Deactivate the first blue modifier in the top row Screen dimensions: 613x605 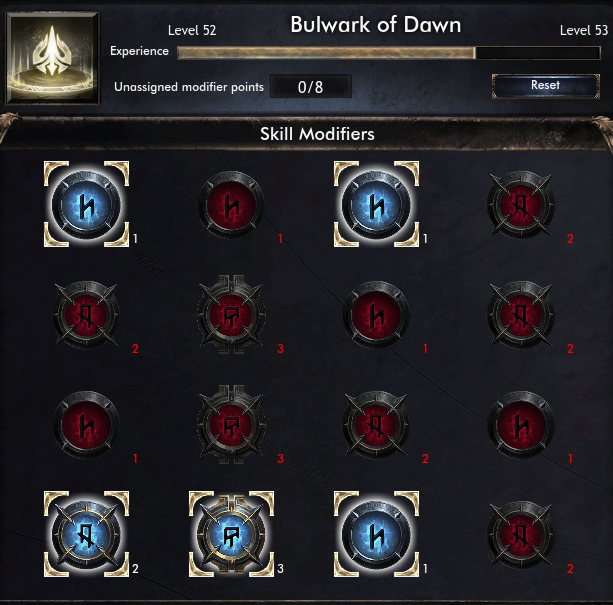pyautogui.click(x=86, y=205)
